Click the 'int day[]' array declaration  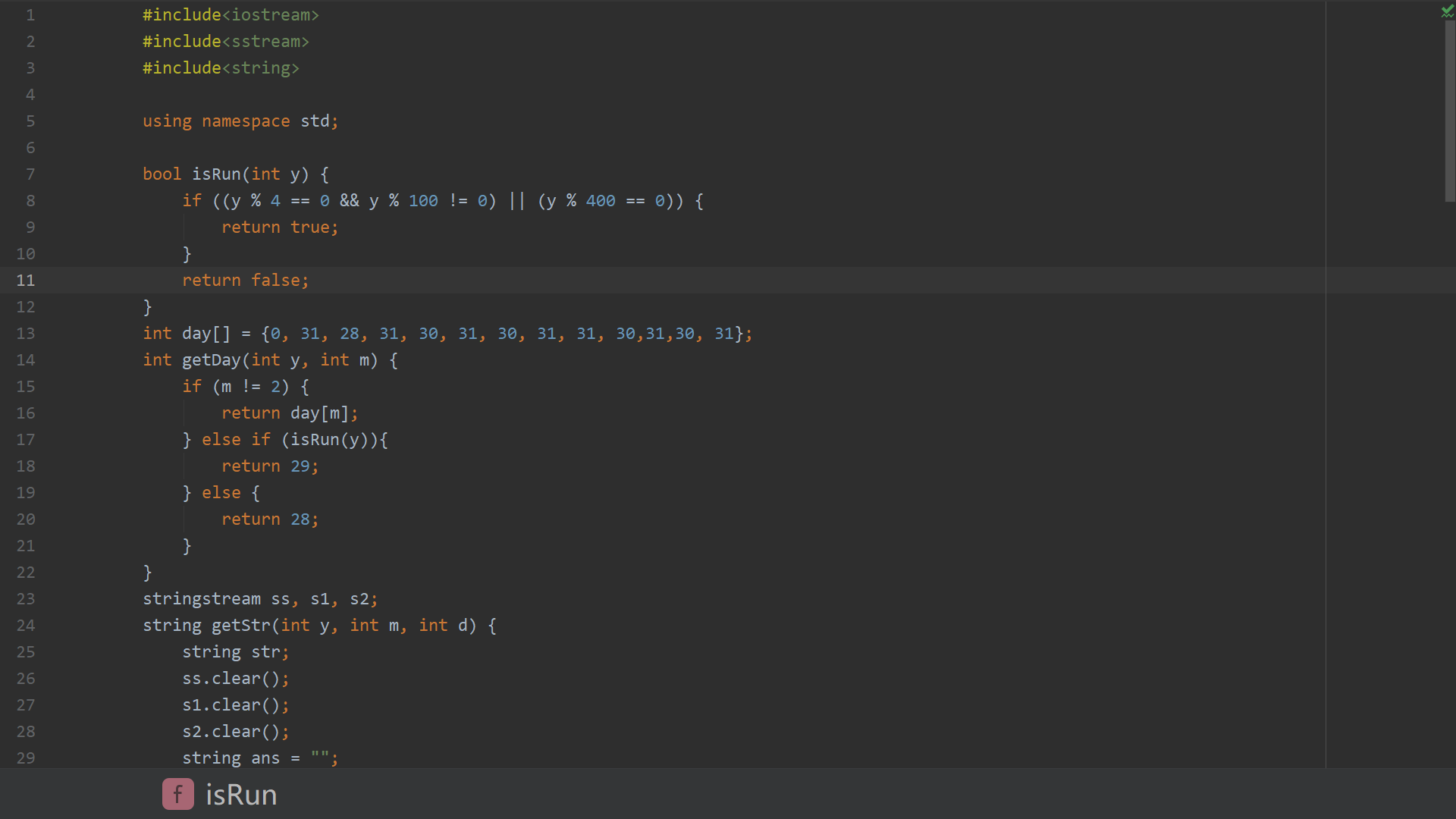tap(447, 334)
